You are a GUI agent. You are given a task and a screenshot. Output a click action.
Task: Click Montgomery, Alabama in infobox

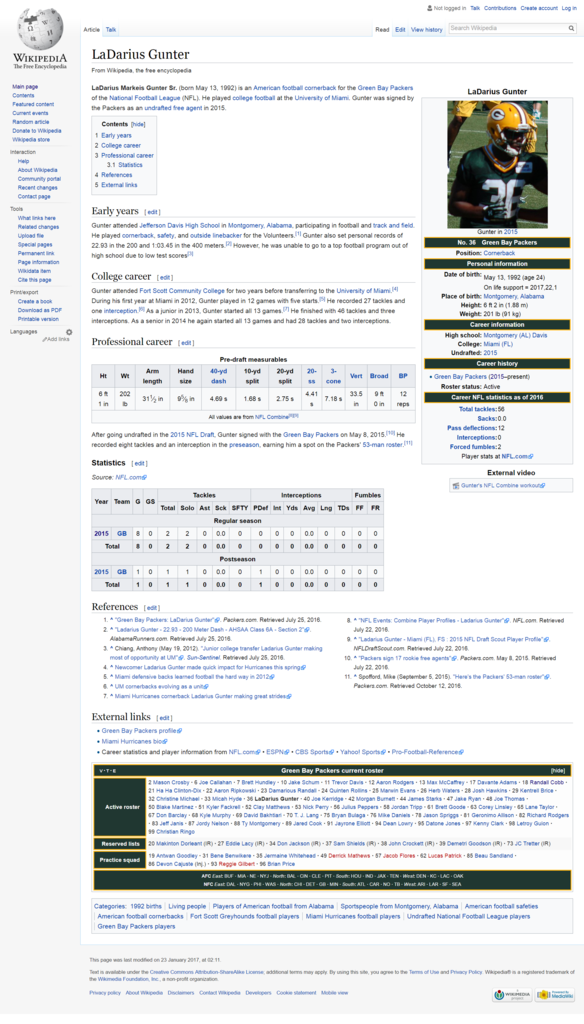tap(513, 296)
